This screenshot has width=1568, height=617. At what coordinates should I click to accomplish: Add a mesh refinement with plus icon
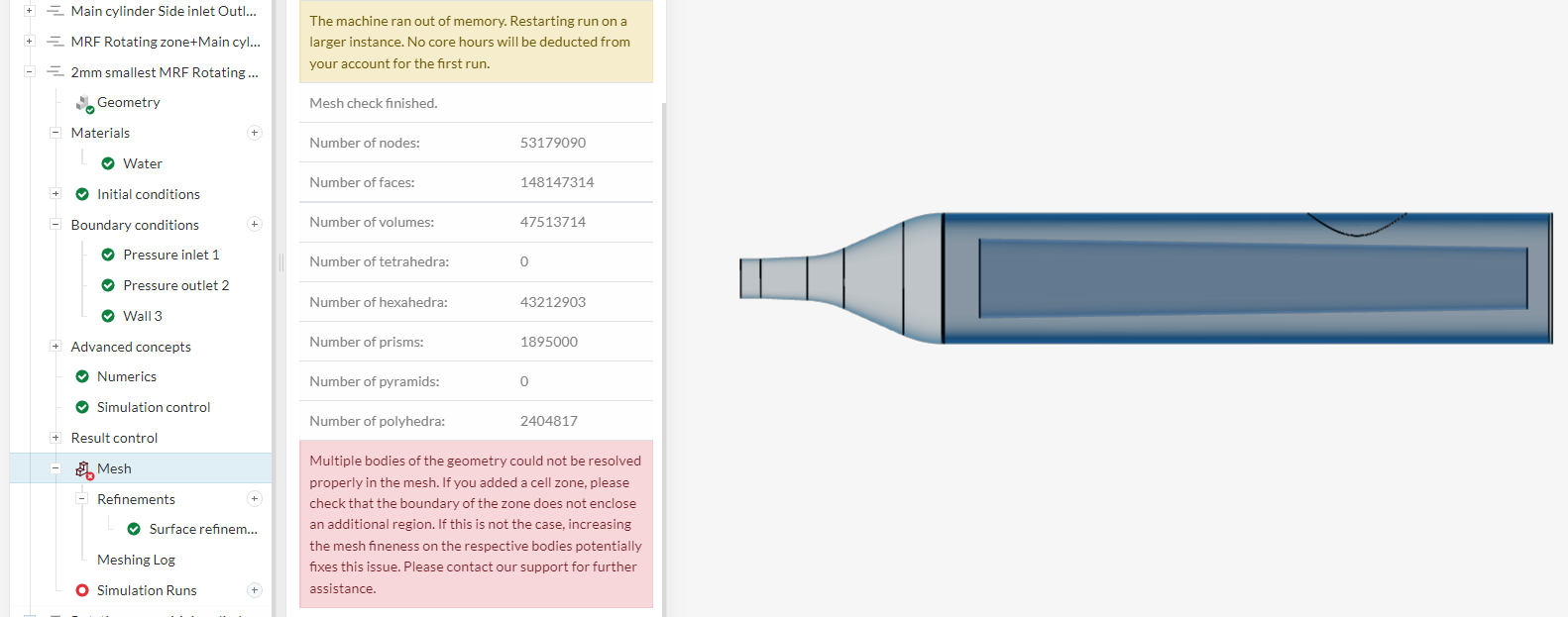pyautogui.click(x=255, y=499)
